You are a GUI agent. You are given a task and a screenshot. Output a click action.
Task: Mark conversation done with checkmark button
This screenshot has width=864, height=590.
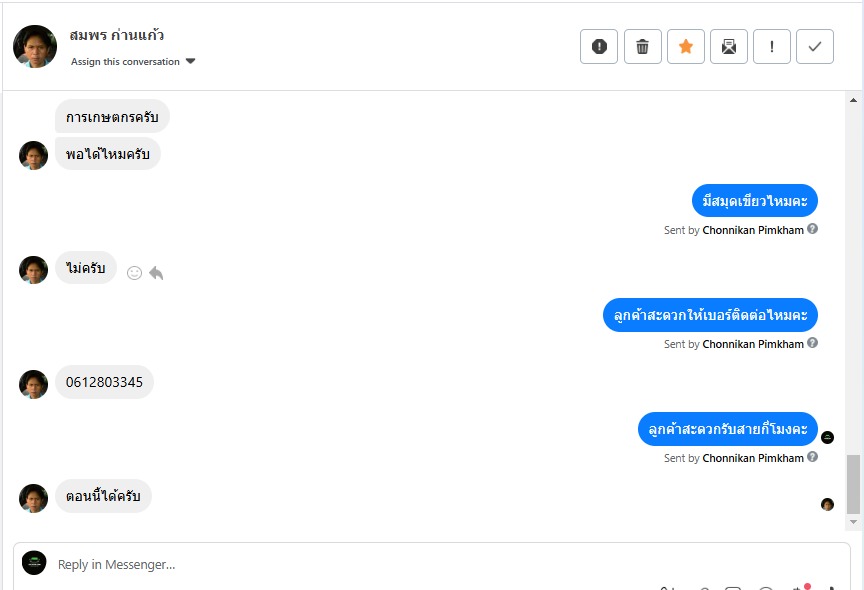pos(815,47)
